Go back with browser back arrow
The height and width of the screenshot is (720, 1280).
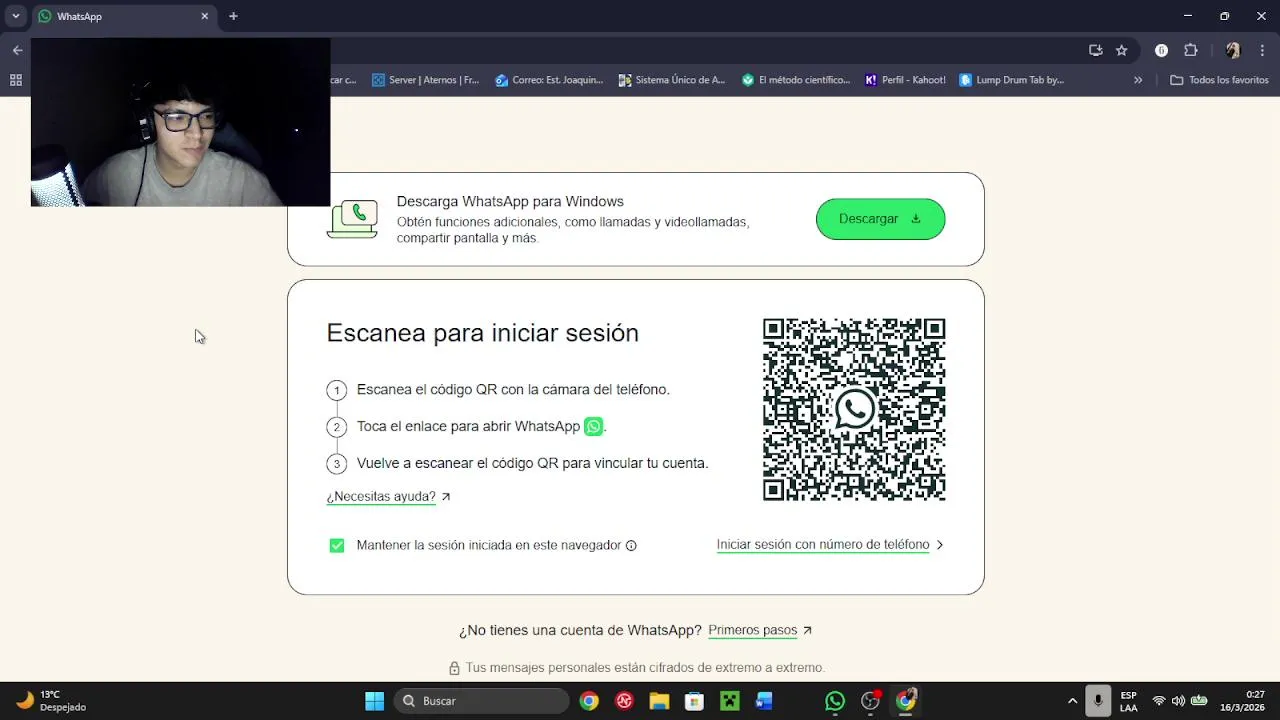click(x=17, y=50)
